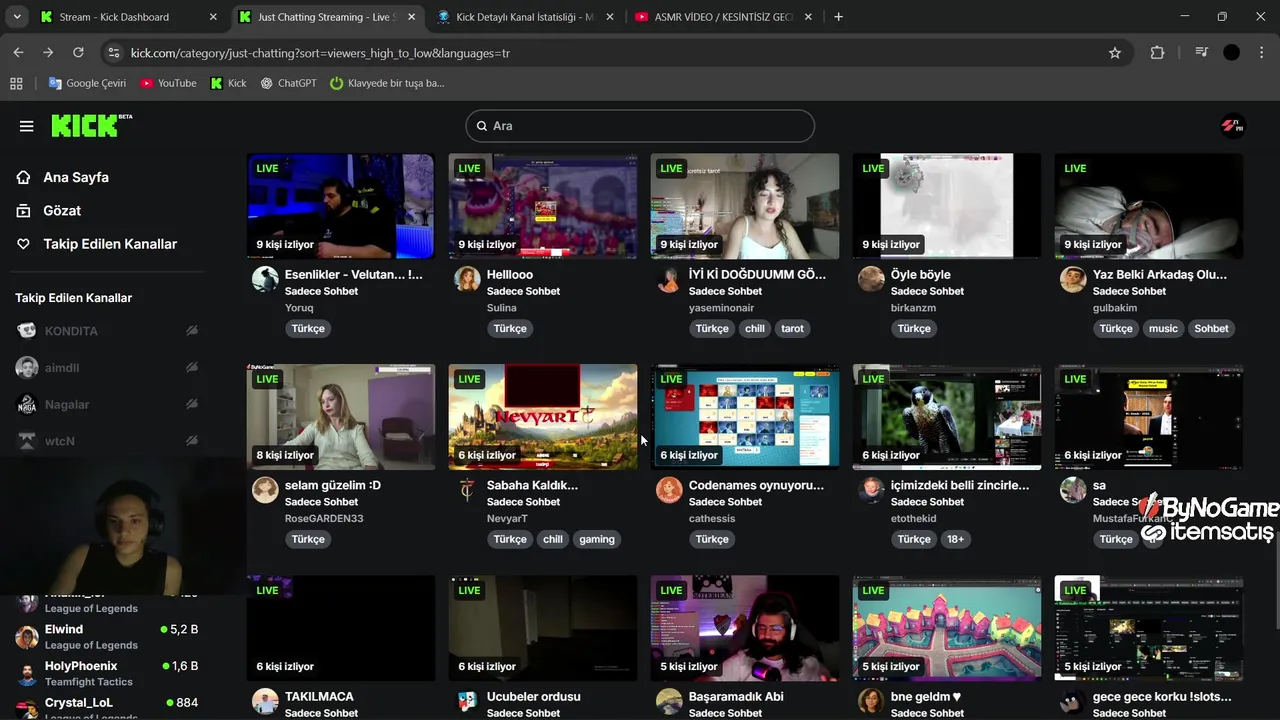
Task: Click RoseGARDEN33 streamer avatar
Action: (265, 490)
